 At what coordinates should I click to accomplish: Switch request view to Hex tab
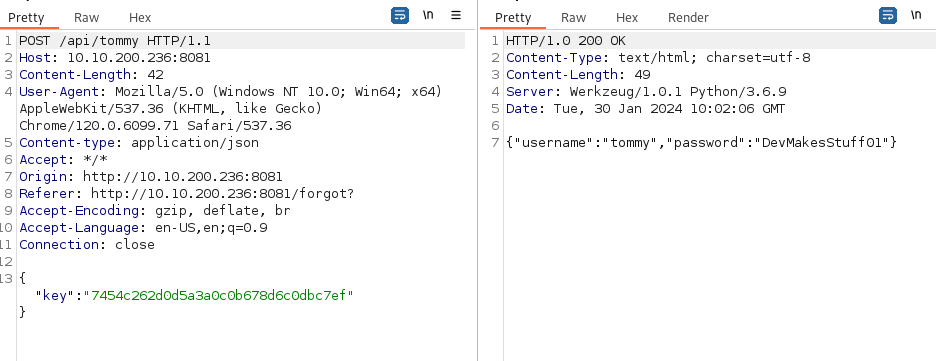(x=140, y=18)
